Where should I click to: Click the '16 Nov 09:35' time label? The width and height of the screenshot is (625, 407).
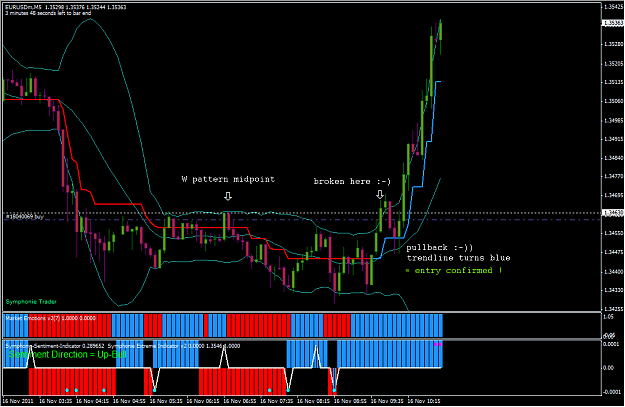(x=387, y=401)
